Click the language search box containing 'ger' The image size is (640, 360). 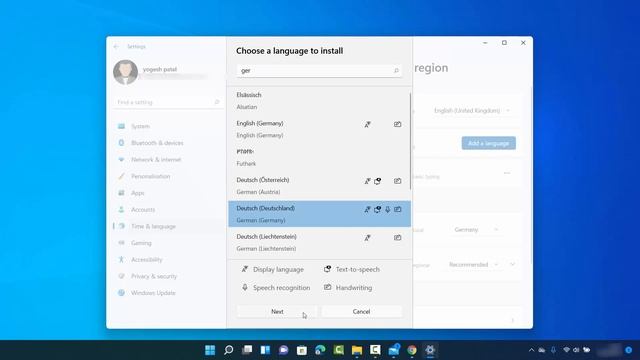tap(319, 71)
